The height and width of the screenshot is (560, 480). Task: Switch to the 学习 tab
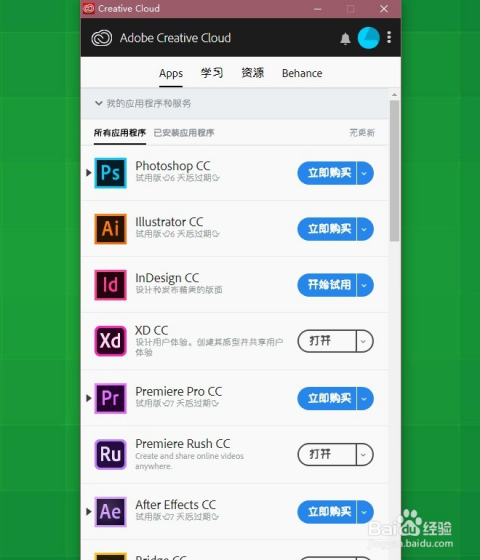tap(212, 73)
